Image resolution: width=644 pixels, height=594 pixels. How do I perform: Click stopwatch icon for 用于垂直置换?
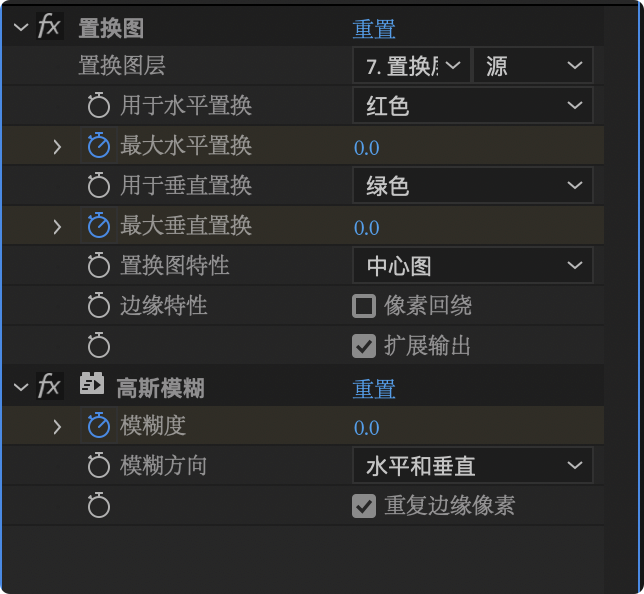(98, 186)
